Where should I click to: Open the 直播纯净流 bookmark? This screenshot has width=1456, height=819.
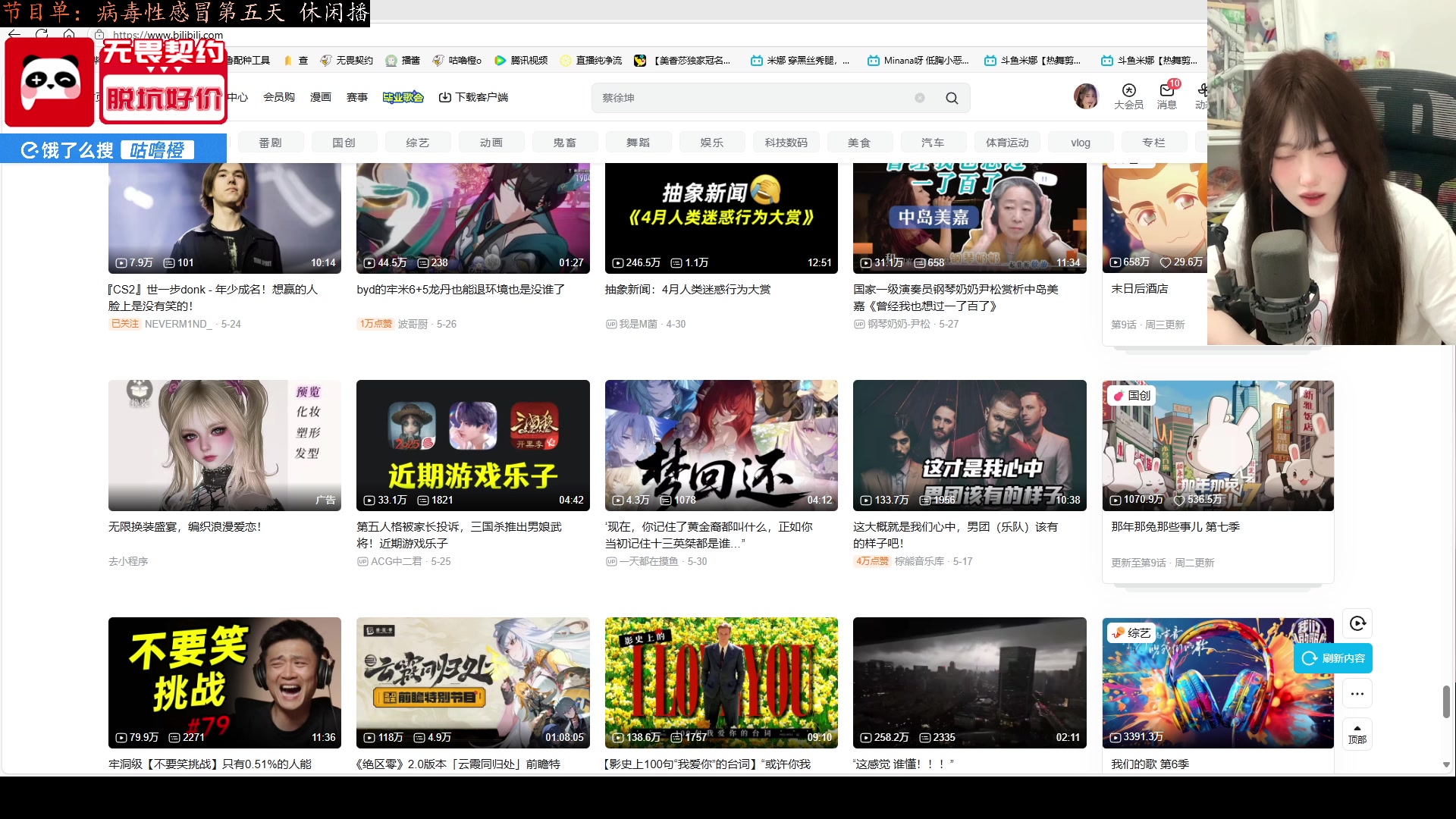pyautogui.click(x=591, y=60)
